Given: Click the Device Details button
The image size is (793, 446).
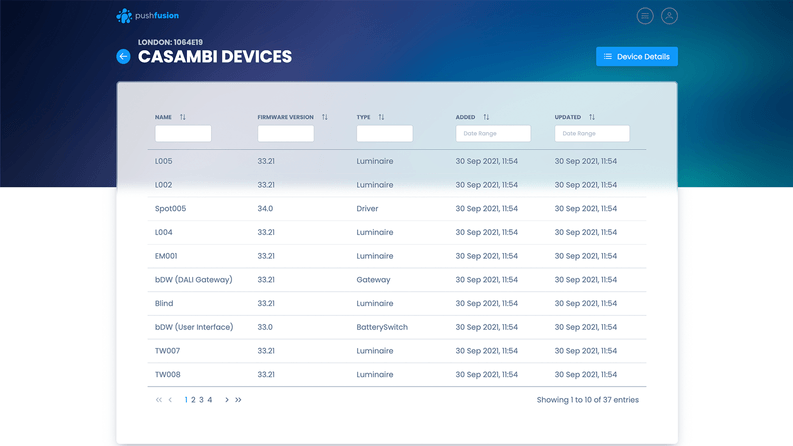Looking at the screenshot, I should click(637, 57).
